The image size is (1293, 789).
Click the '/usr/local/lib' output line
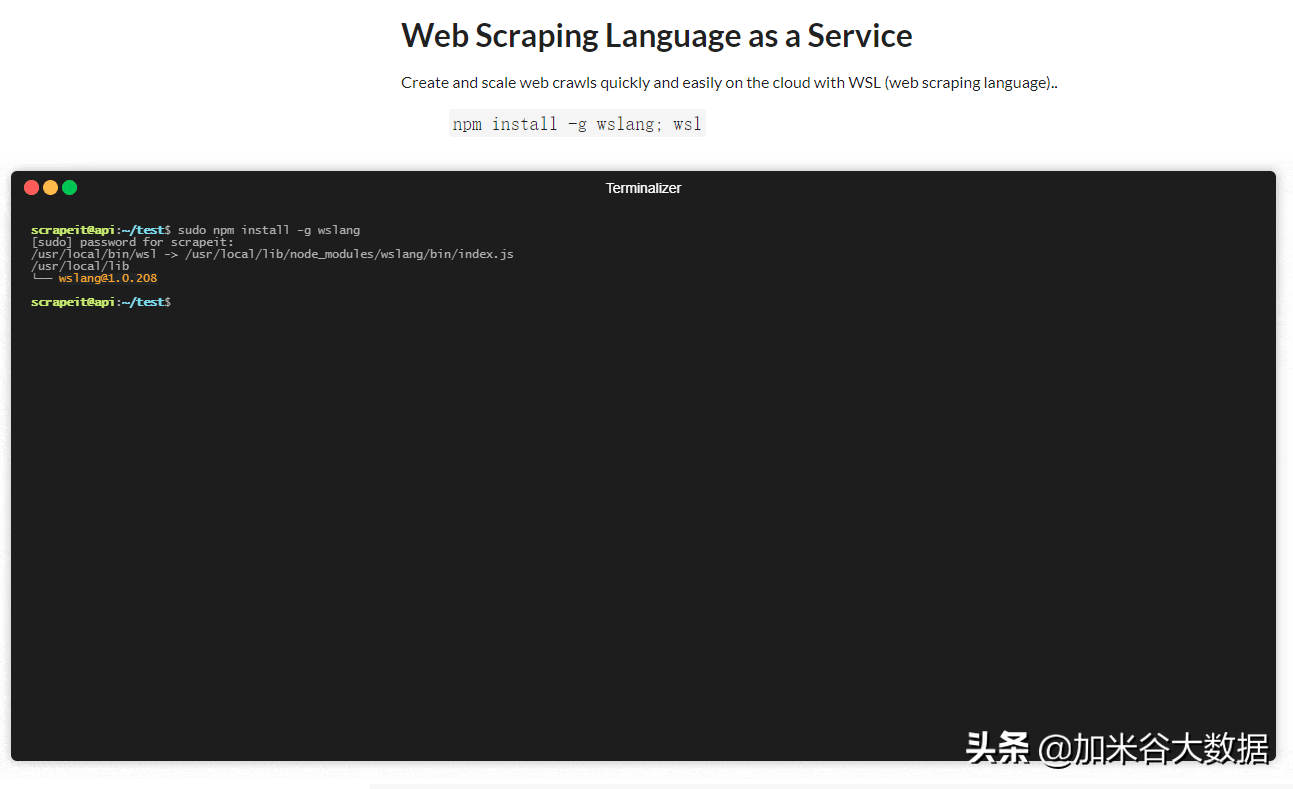click(x=80, y=266)
